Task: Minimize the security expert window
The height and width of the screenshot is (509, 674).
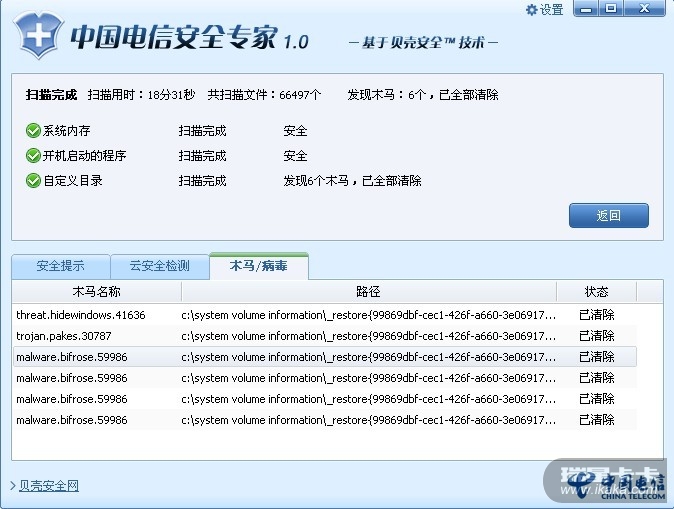Action: coord(586,9)
